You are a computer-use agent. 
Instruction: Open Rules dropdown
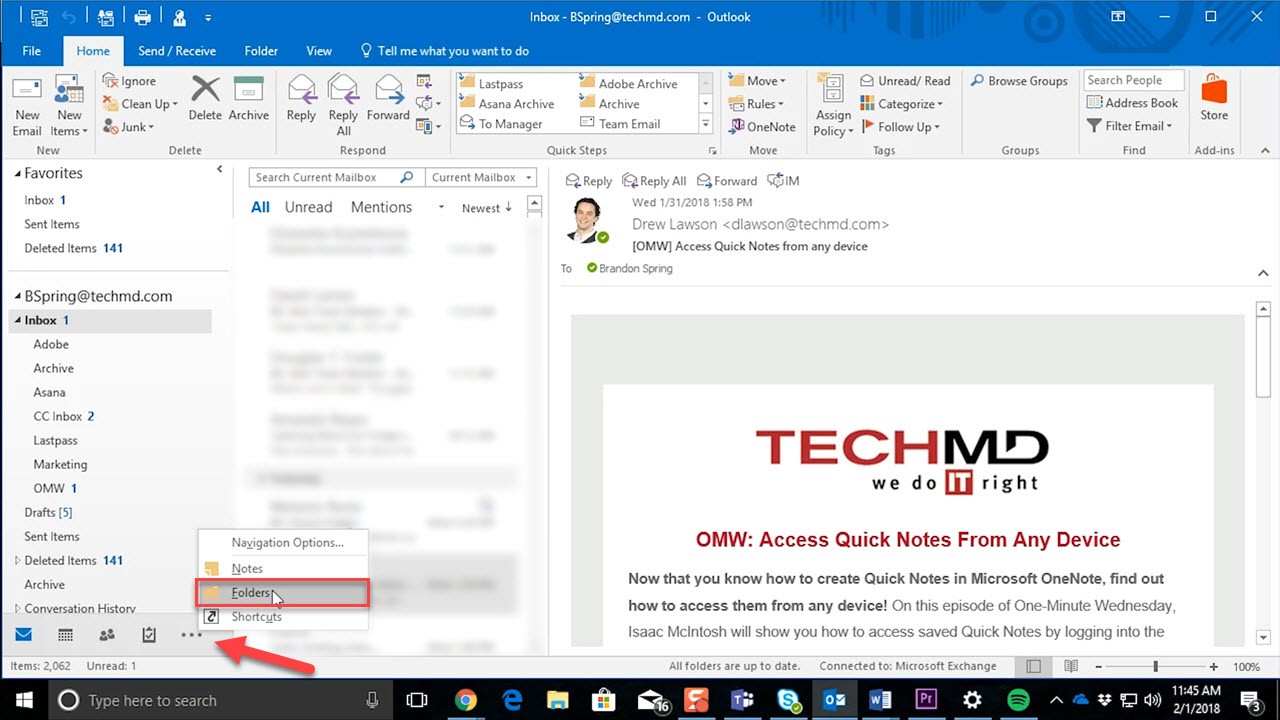[756, 104]
